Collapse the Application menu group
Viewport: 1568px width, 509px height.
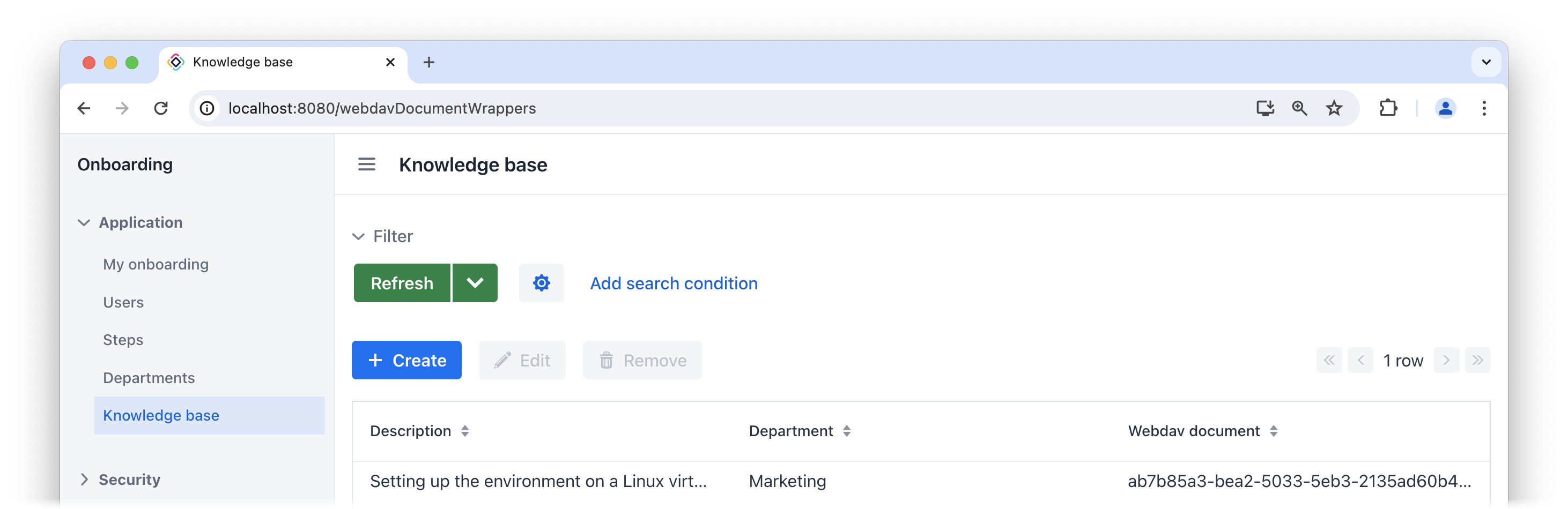85,222
